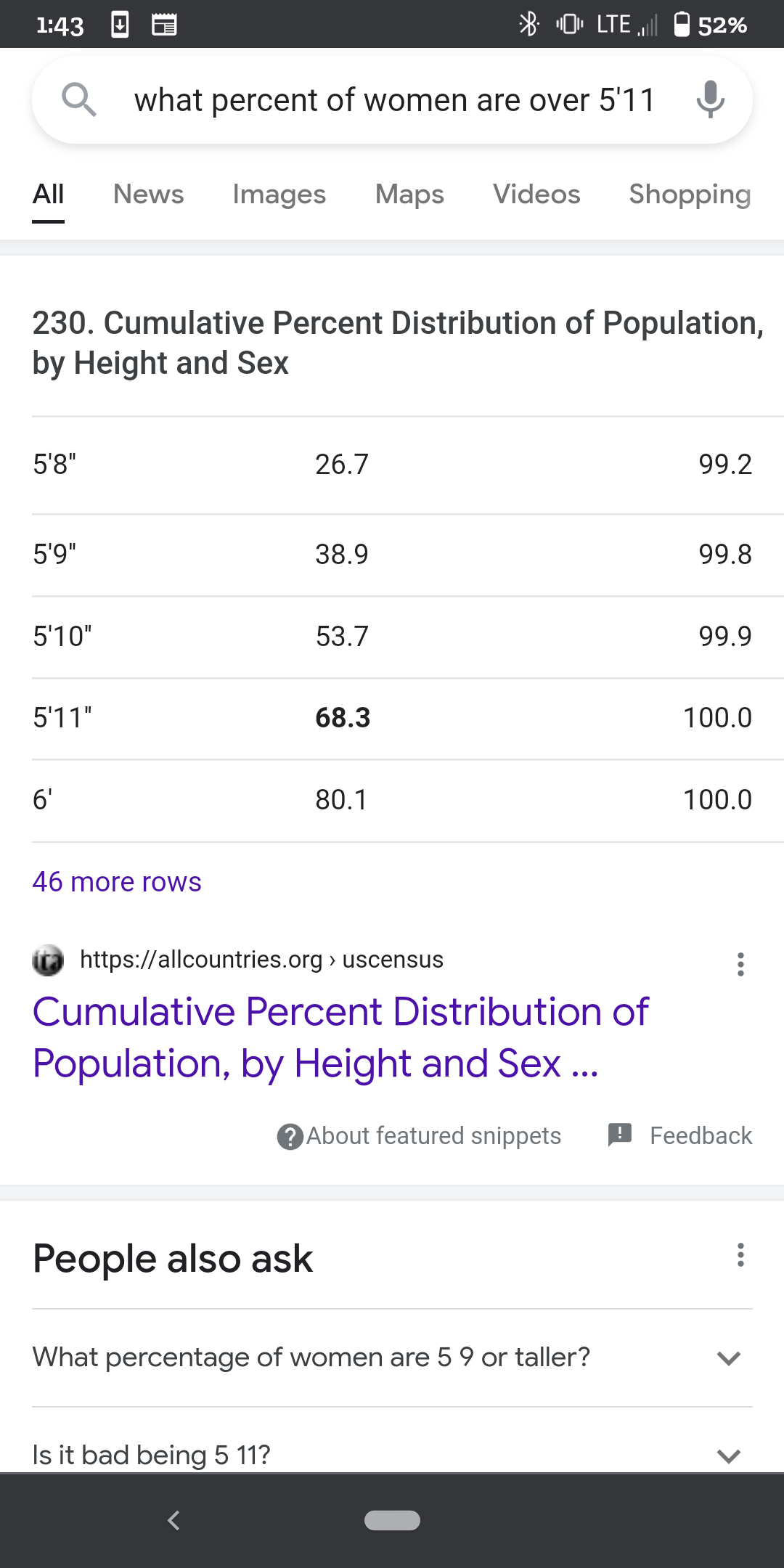Viewport: 784px width, 1568px height.
Task: Show the 46 more rows link
Action: point(117,882)
